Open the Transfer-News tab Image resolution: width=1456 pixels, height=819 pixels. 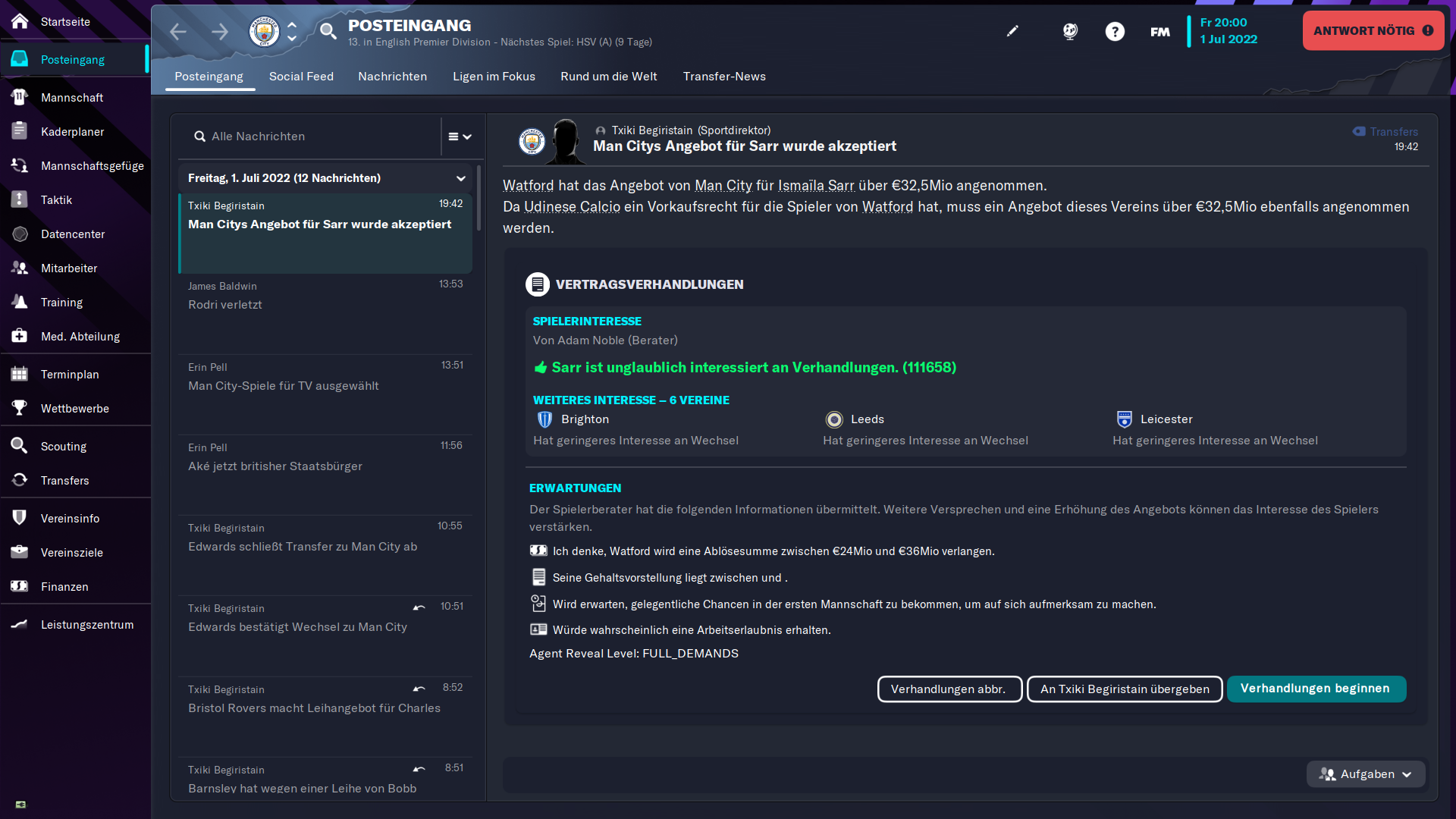tap(724, 77)
